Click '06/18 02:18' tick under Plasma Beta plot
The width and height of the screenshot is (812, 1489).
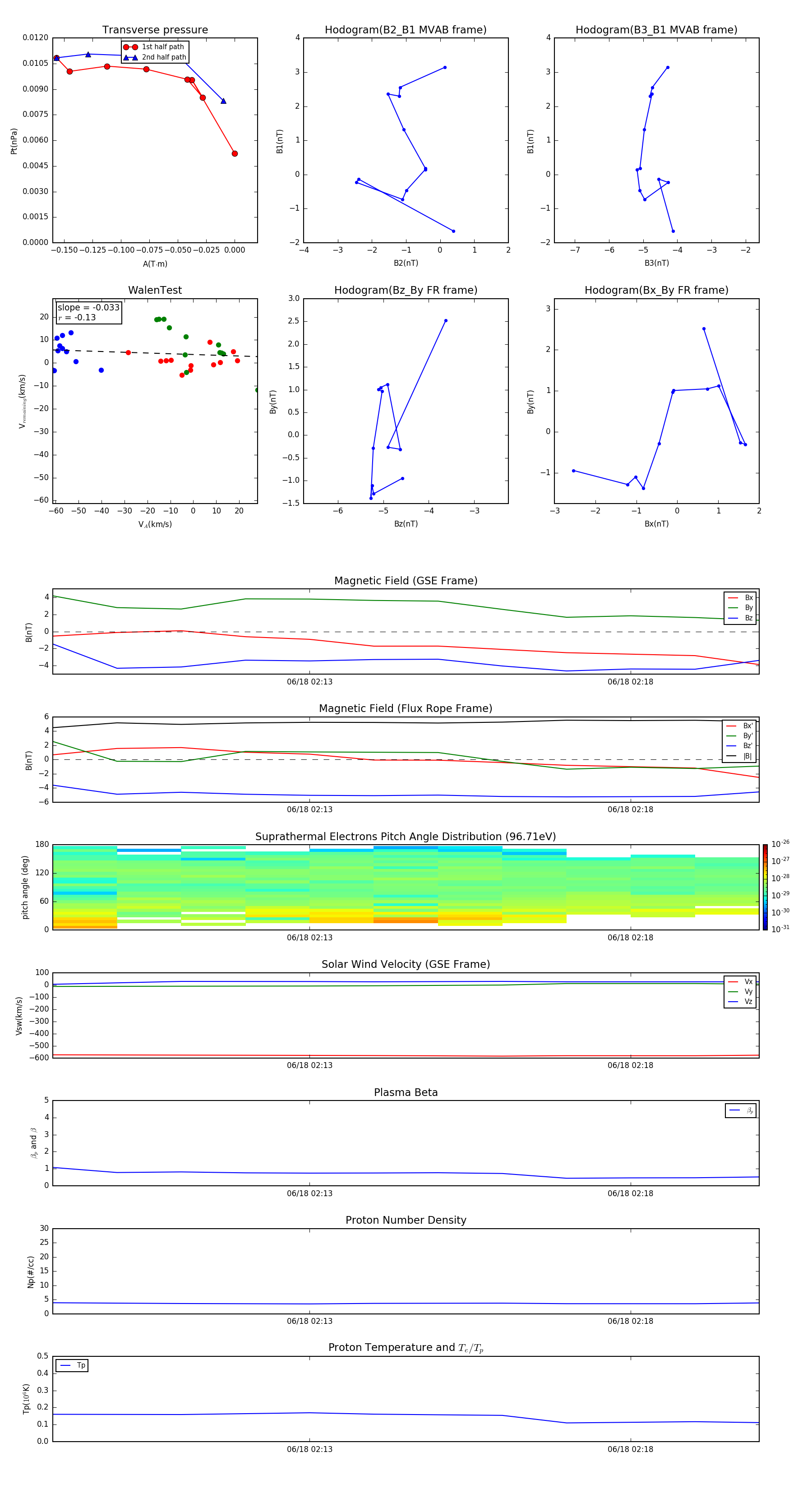tap(631, 1193)
